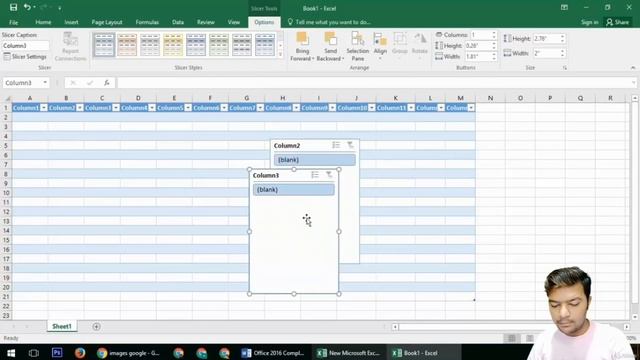Expand the Slicer Styles gallery
The width and height of the screenshot is (640, 360).
[x=280, y=53]
